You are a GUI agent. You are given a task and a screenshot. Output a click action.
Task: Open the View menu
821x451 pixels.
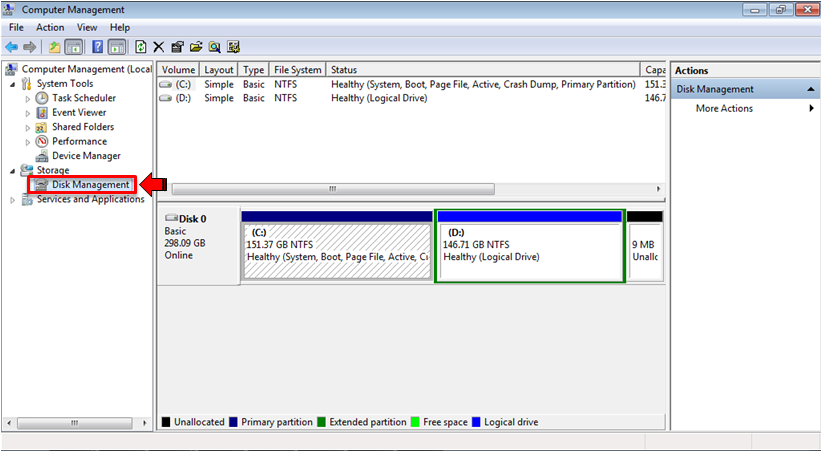pos(87,27)
